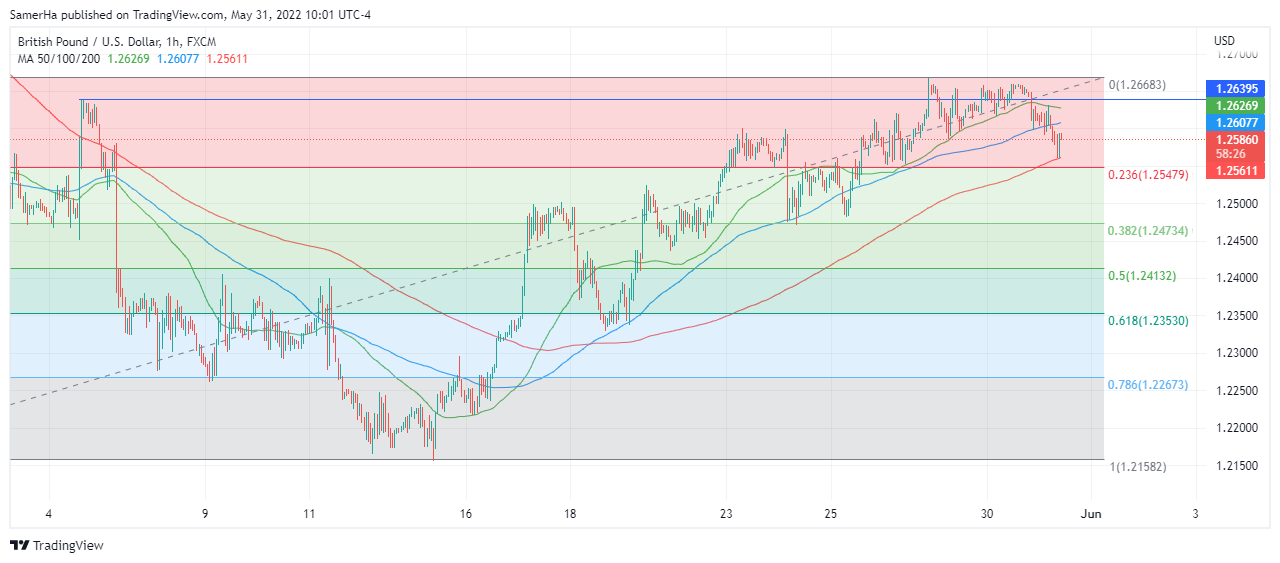Click the red 1.25611 price tag on axis
This screenshot has height=563, width=1280.
pos(1238,171)
